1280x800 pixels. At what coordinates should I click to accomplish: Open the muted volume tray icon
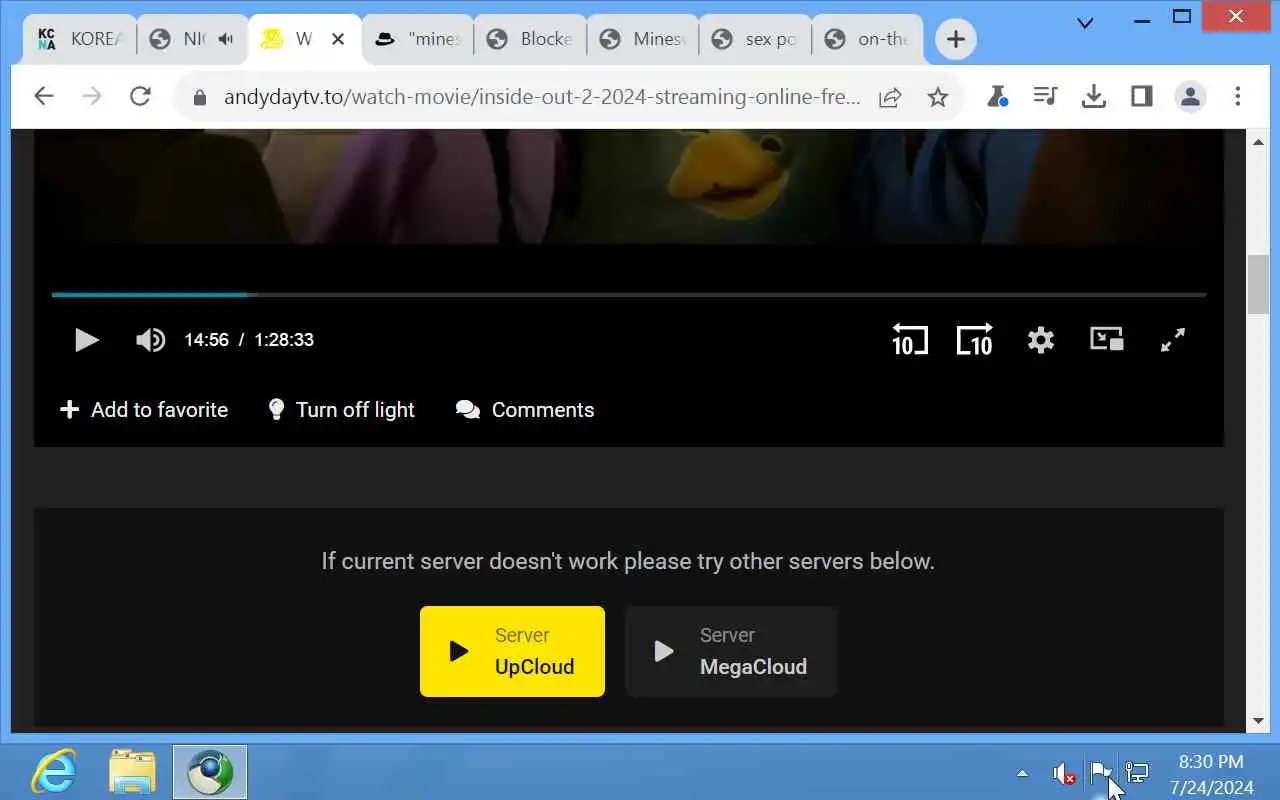(x=1064, y=773)
